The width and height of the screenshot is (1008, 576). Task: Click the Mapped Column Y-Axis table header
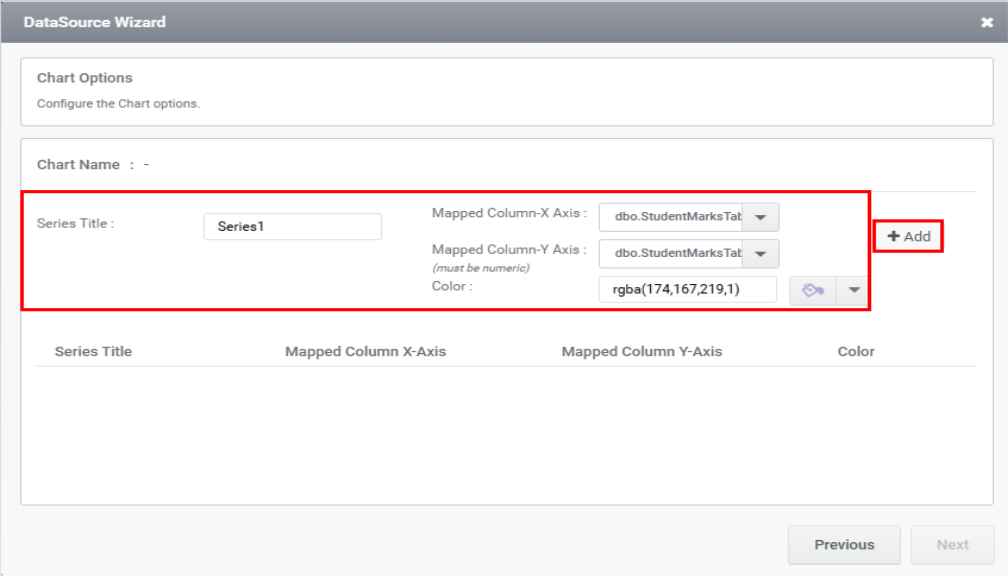641,351
